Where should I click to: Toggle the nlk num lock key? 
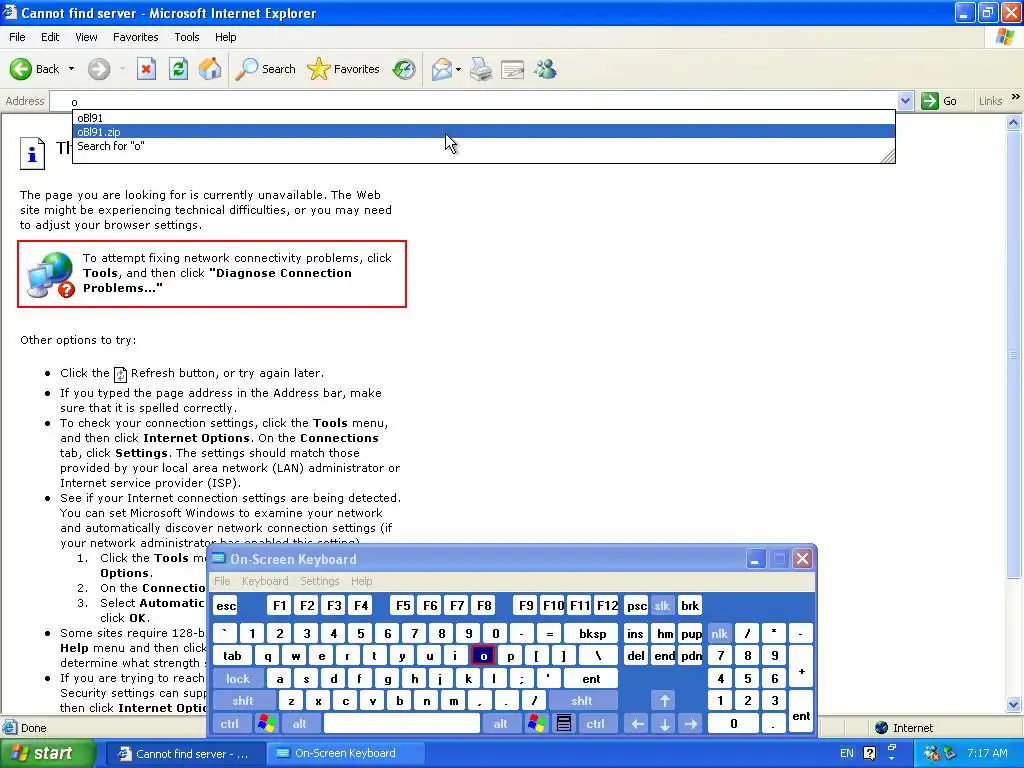coord(719,633)
